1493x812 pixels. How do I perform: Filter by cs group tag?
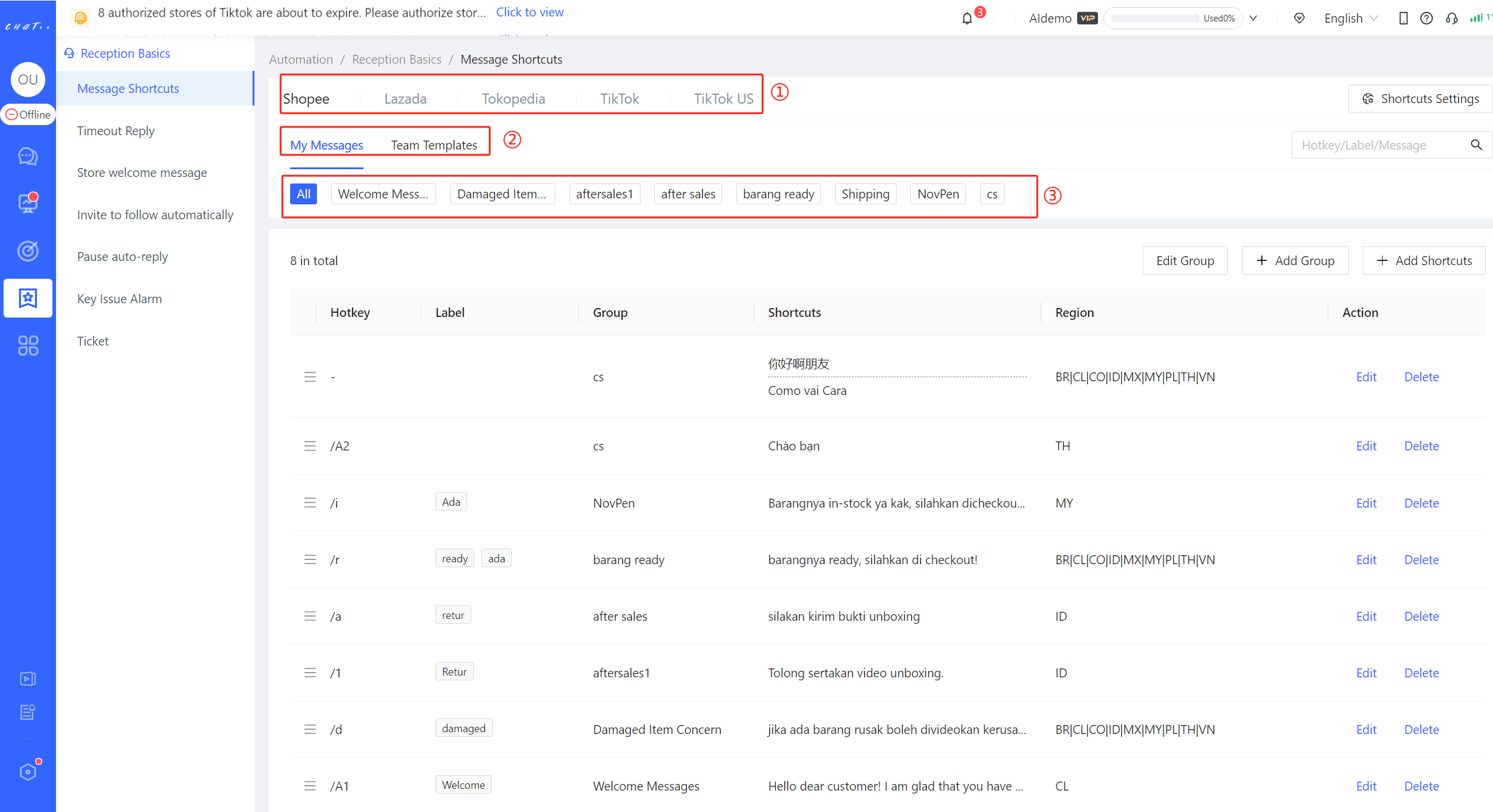[x=992, y=194]
